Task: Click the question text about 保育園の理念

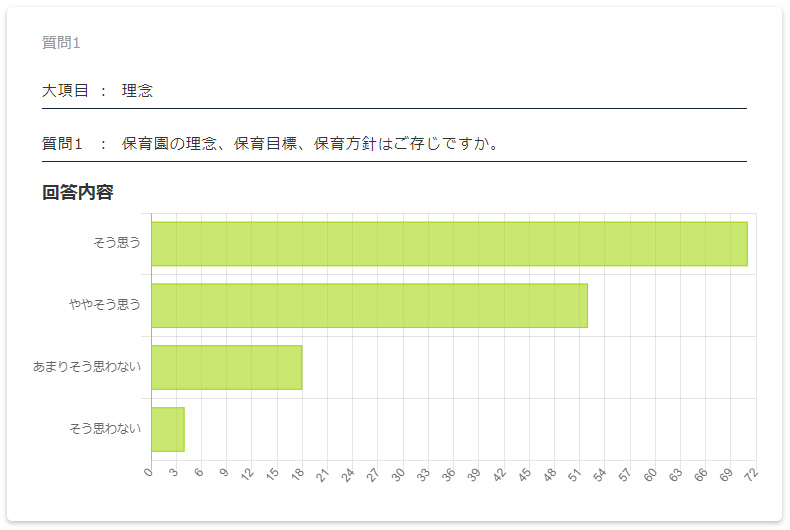Action: tap(310, 144)
